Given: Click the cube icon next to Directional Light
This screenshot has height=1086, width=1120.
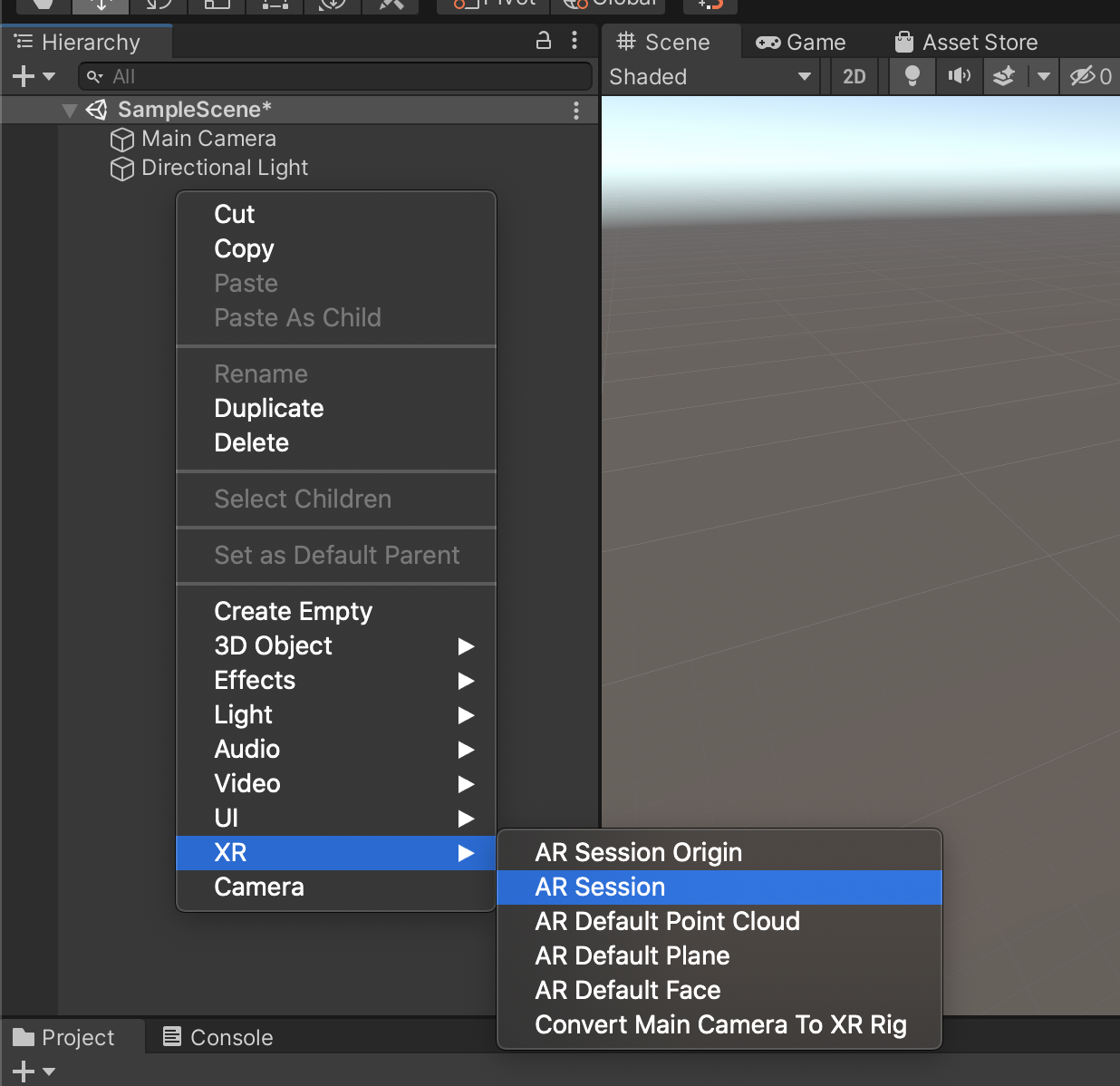Looking at the screenshot, I should coord(122,169).
